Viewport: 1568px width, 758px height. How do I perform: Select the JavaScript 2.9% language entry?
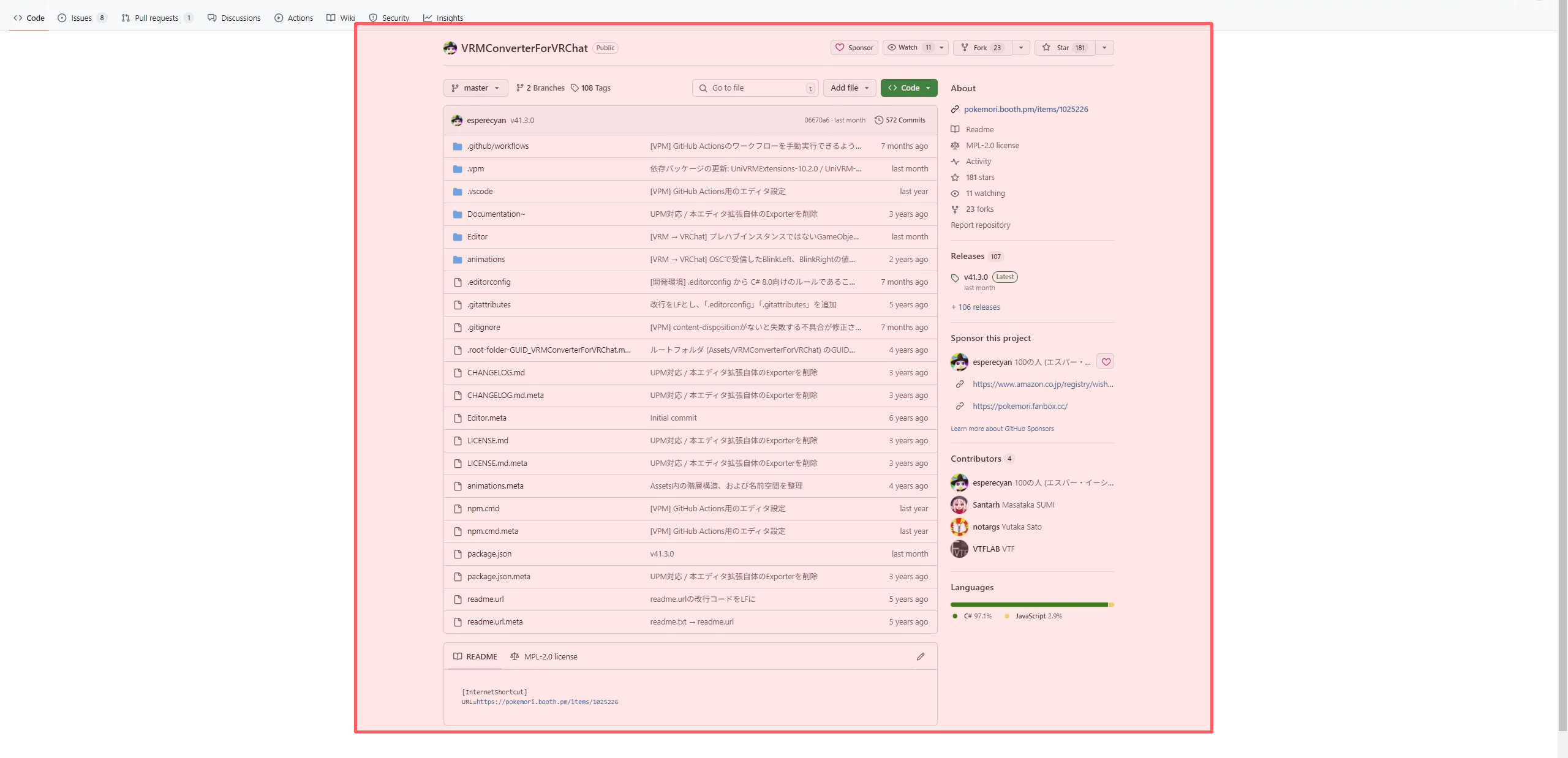pyautogui.click(x=1033, y=617)
